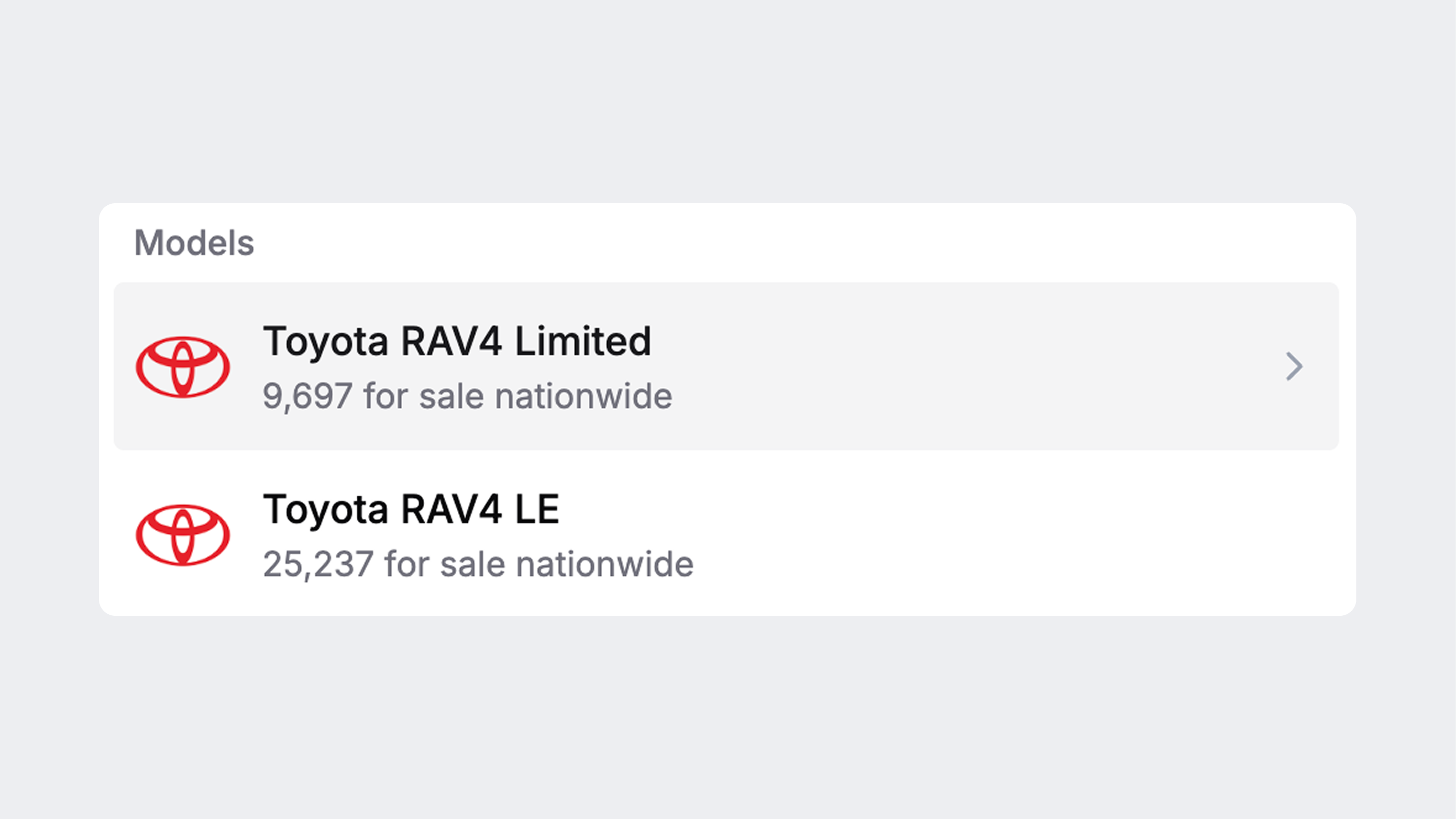
Task: Click the word Toyota in the LE row
Action: (326, 510)
